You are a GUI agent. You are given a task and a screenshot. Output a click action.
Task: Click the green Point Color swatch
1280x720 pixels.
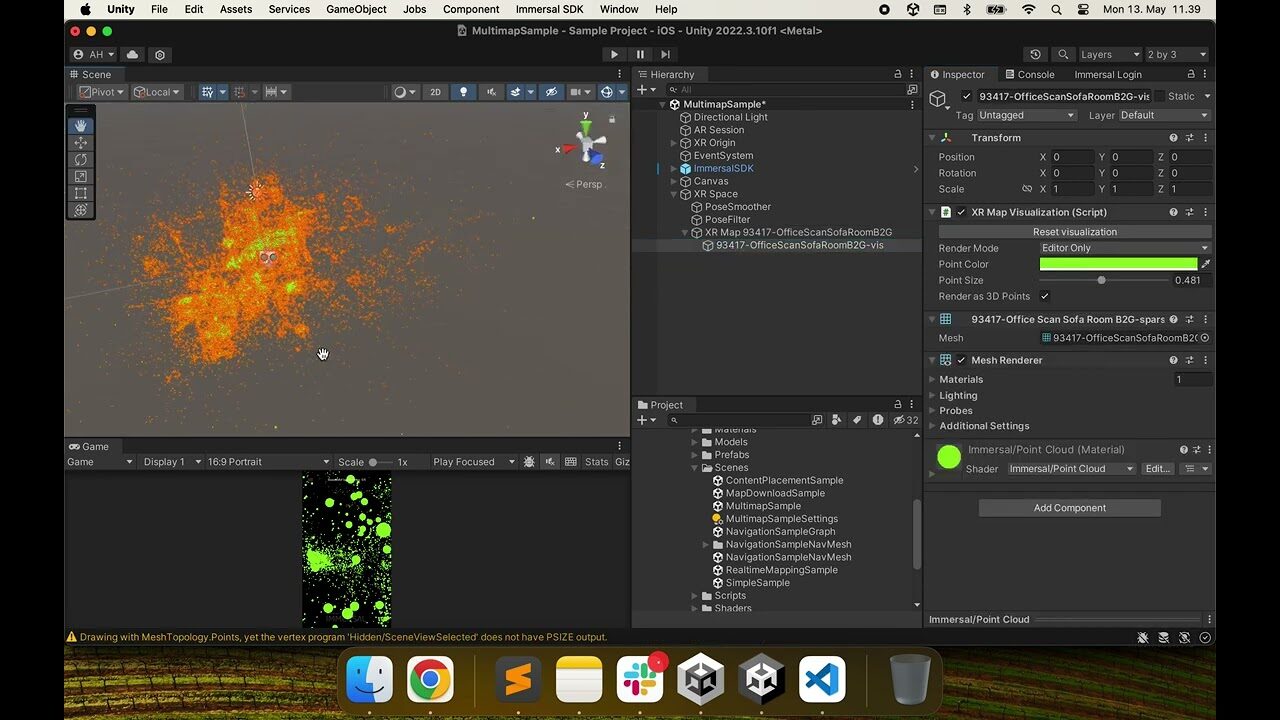click(1118, 264)
